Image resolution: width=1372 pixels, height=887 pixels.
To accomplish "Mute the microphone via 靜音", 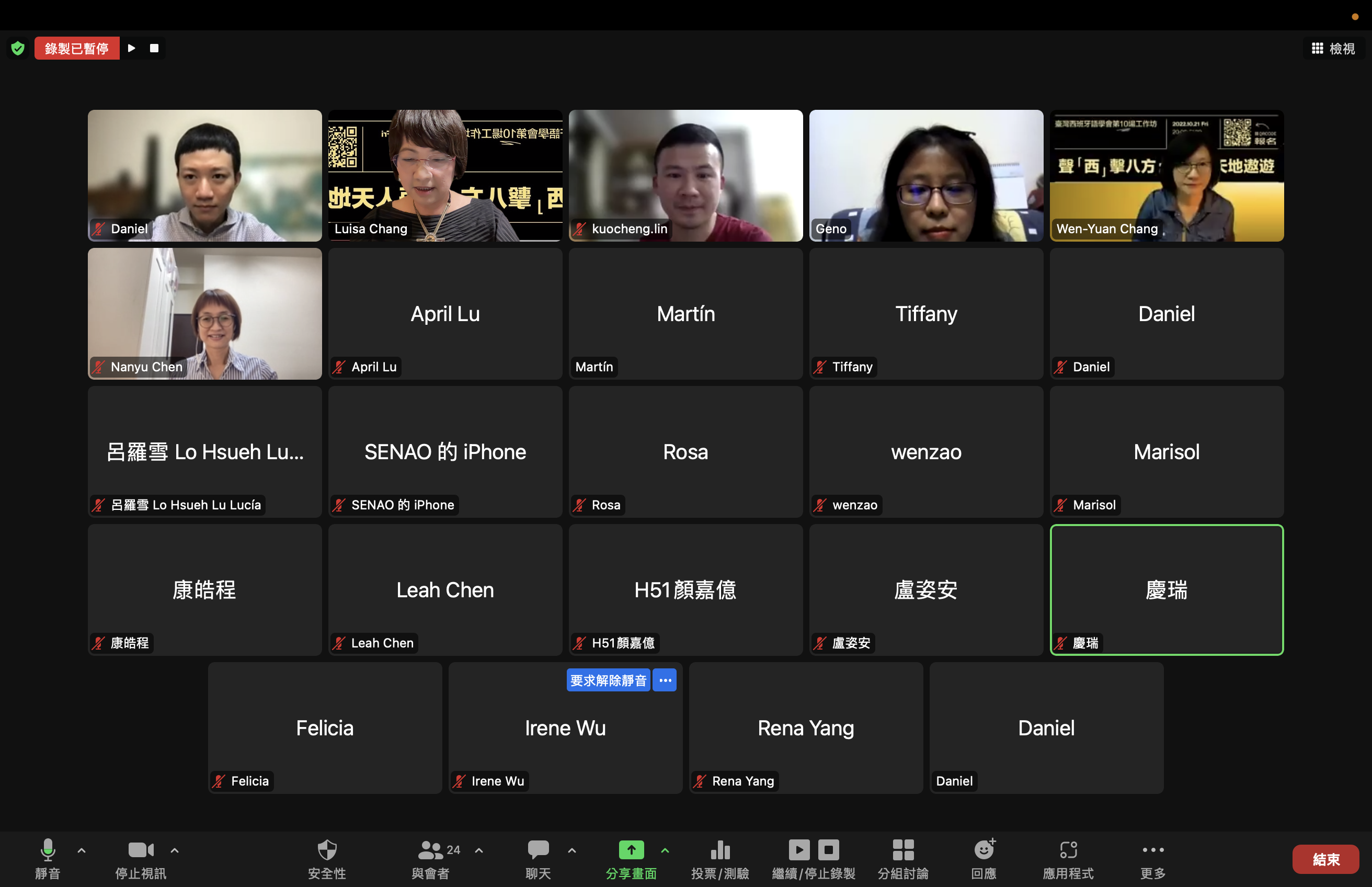I will point(47,859).
